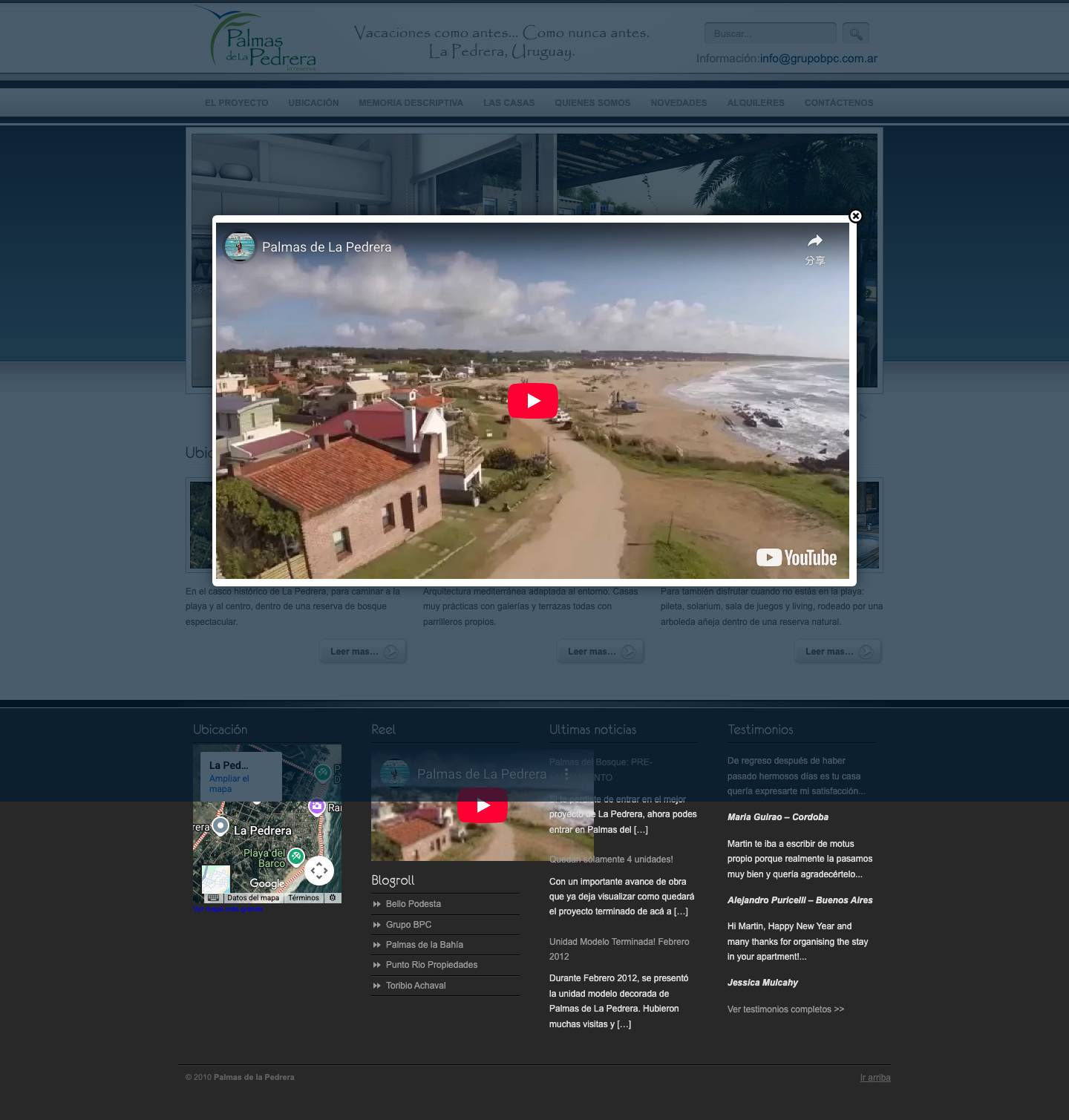Open the Reel video's more options menu
The image size is (1069, 1120).
coord(566,774)
